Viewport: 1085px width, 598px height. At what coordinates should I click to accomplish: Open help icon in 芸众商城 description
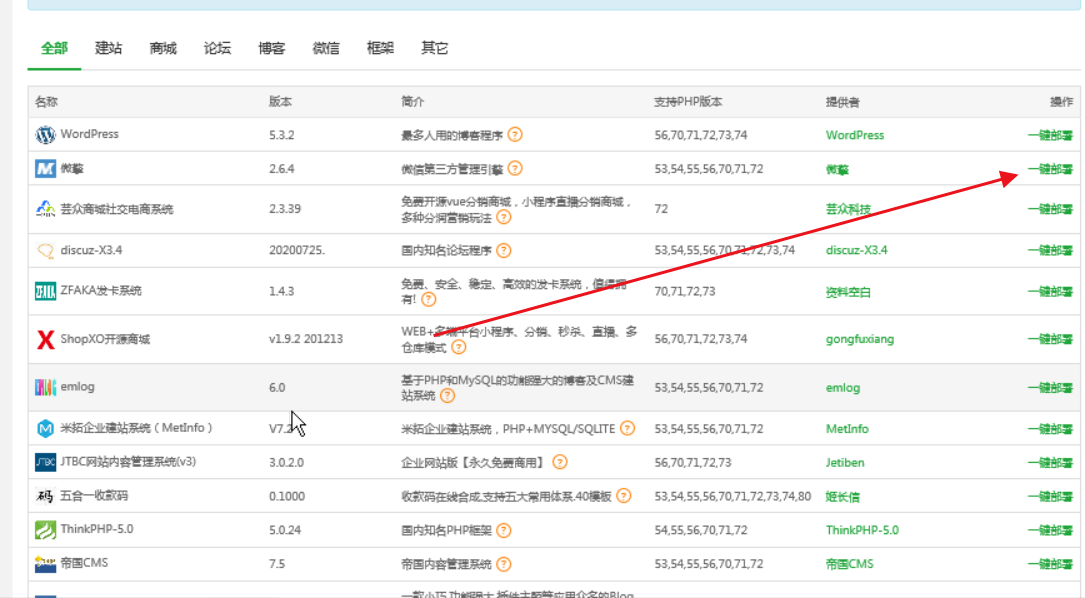[504, 217]
